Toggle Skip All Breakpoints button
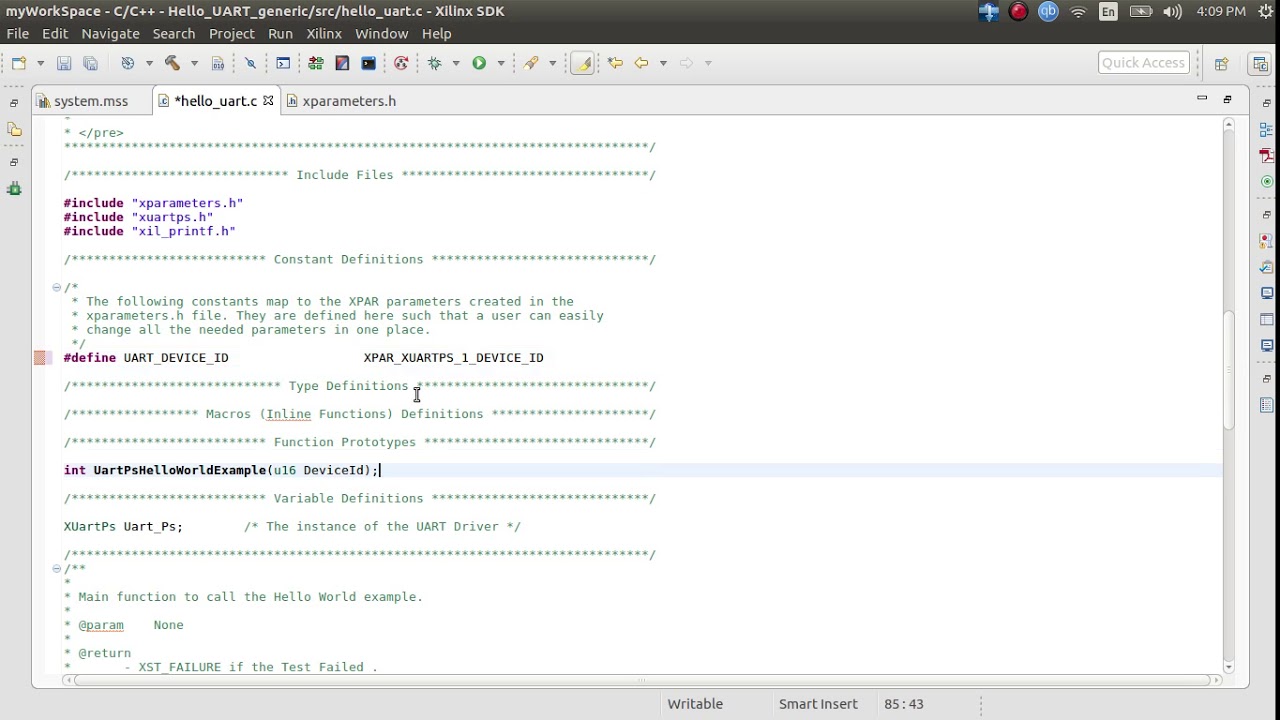1280x720 pixels. coord(250,63)
